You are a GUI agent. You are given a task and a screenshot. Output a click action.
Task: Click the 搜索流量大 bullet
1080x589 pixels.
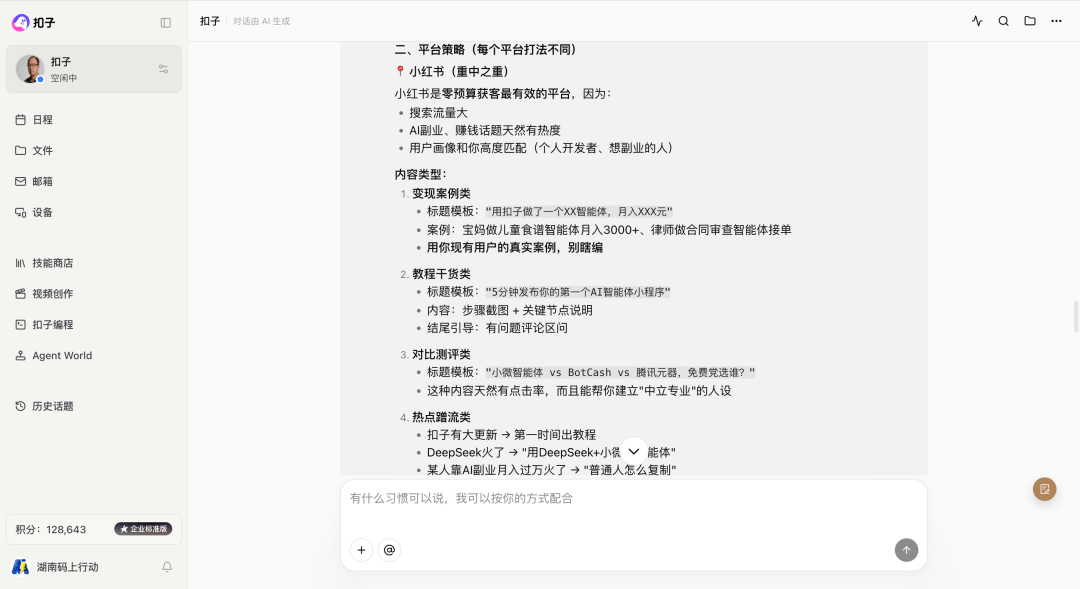(x=438, y=113)
